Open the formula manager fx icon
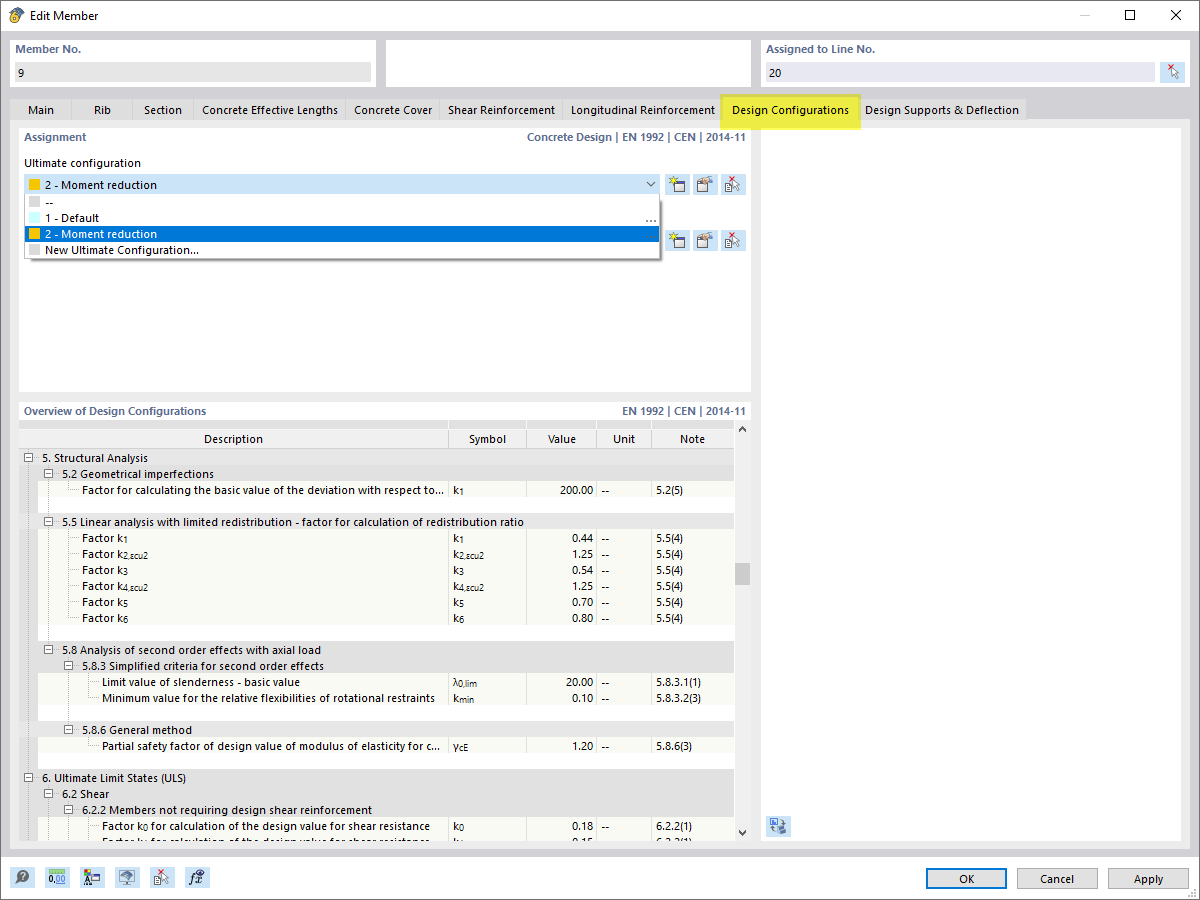 click(x=197, y=877)
